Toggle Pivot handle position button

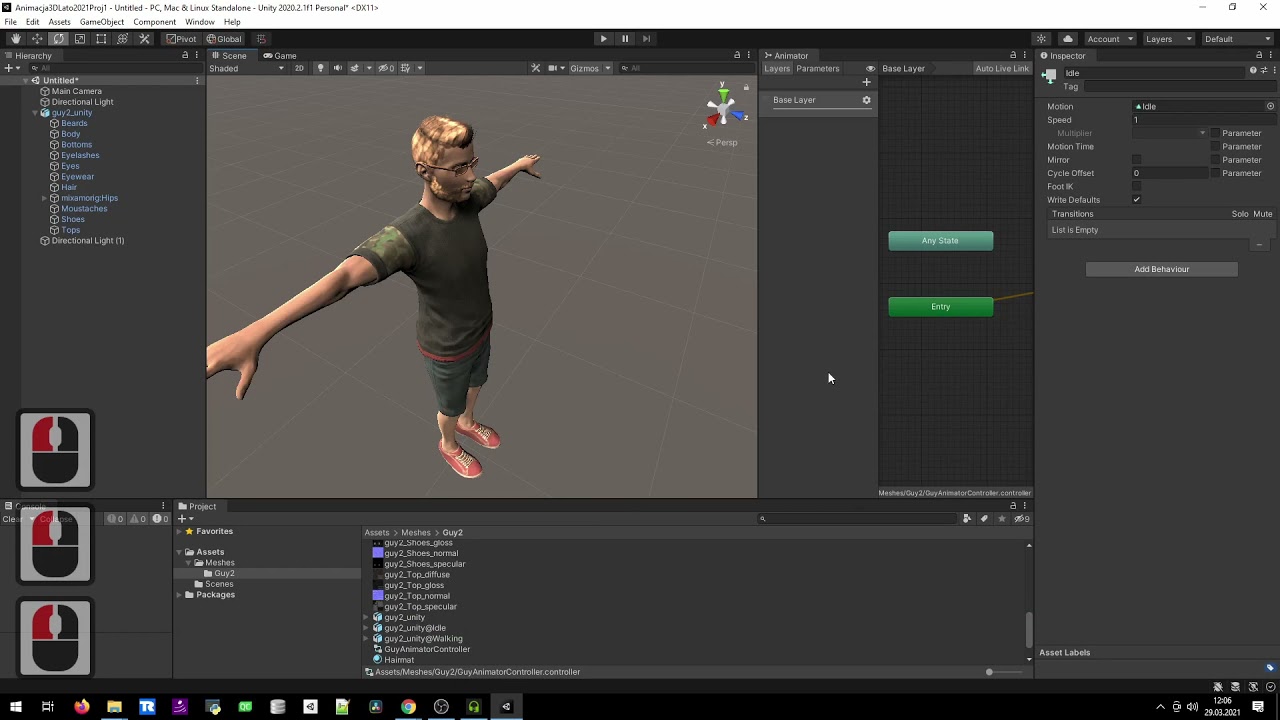tap(182, 39)
